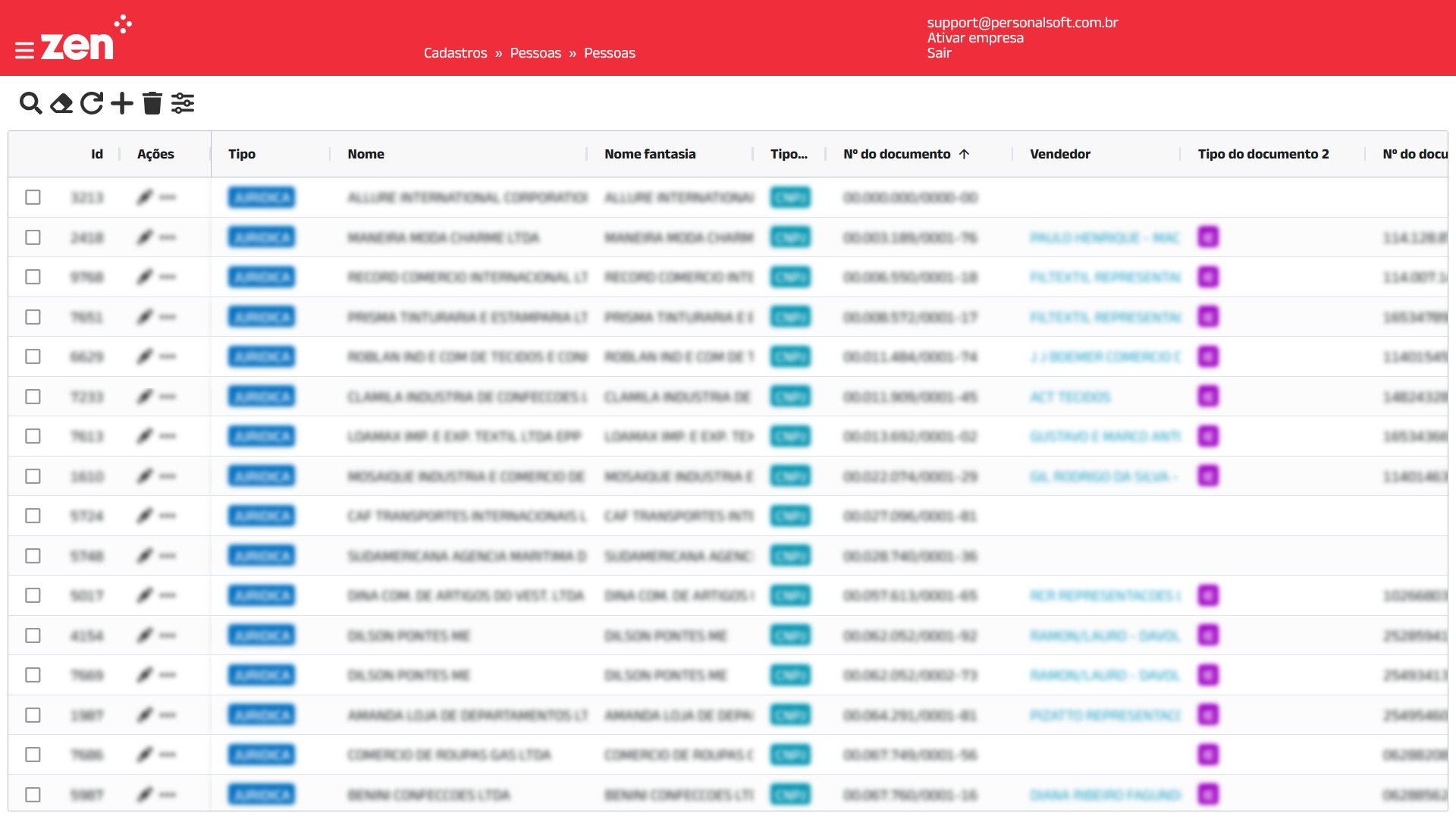Click the Ativar empresa link
This screenshot has width=1456, height=819.
click(974, 38)
